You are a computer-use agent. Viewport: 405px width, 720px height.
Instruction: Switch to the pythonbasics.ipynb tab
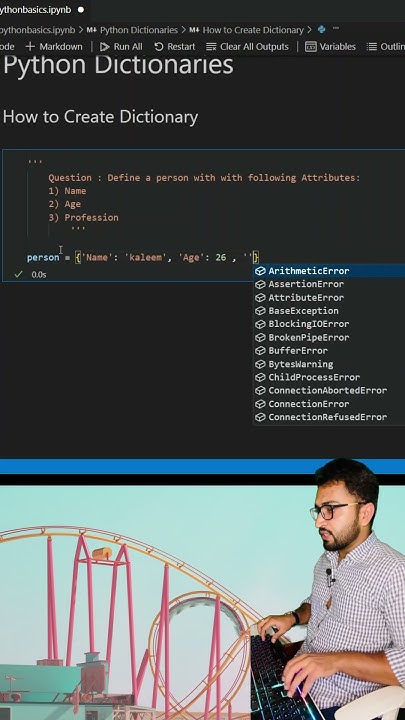[x=35, y=10]
